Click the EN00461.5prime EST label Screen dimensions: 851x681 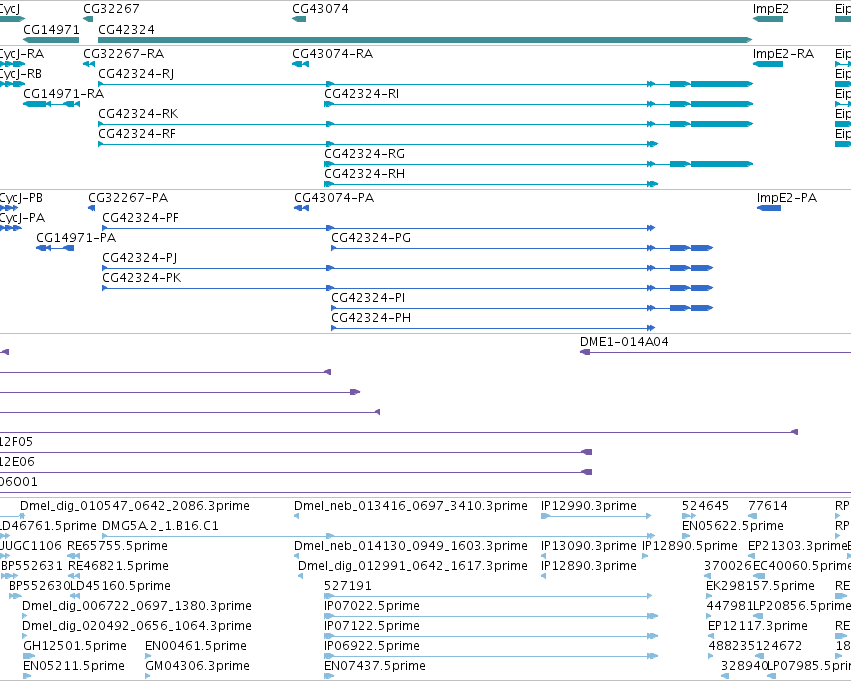196,647
